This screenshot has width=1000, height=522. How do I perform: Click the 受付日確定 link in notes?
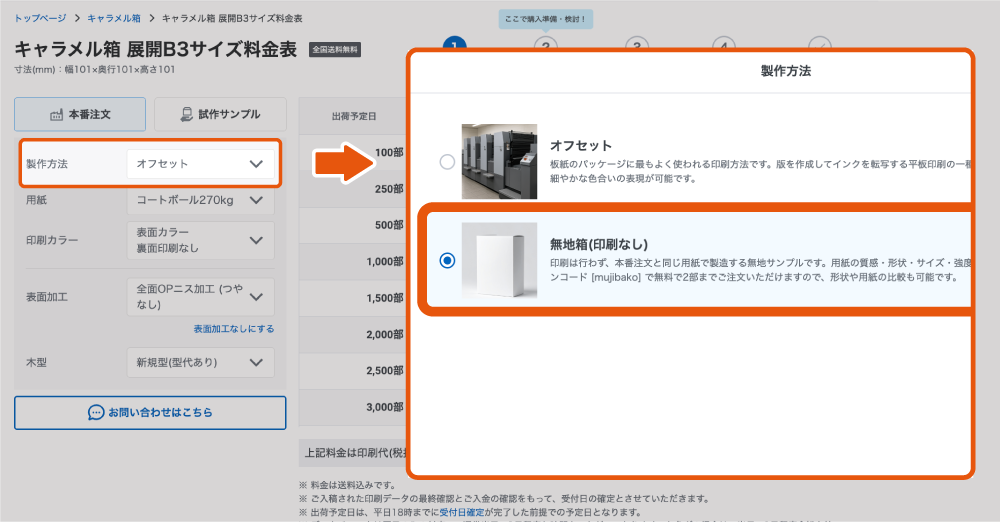462,512
